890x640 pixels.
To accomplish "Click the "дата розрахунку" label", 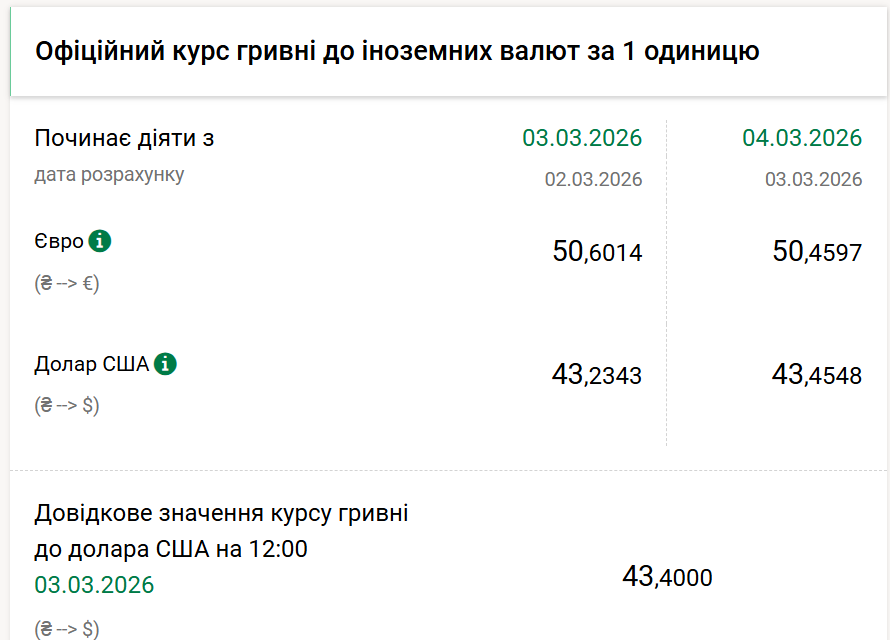I will coord(109,175).
